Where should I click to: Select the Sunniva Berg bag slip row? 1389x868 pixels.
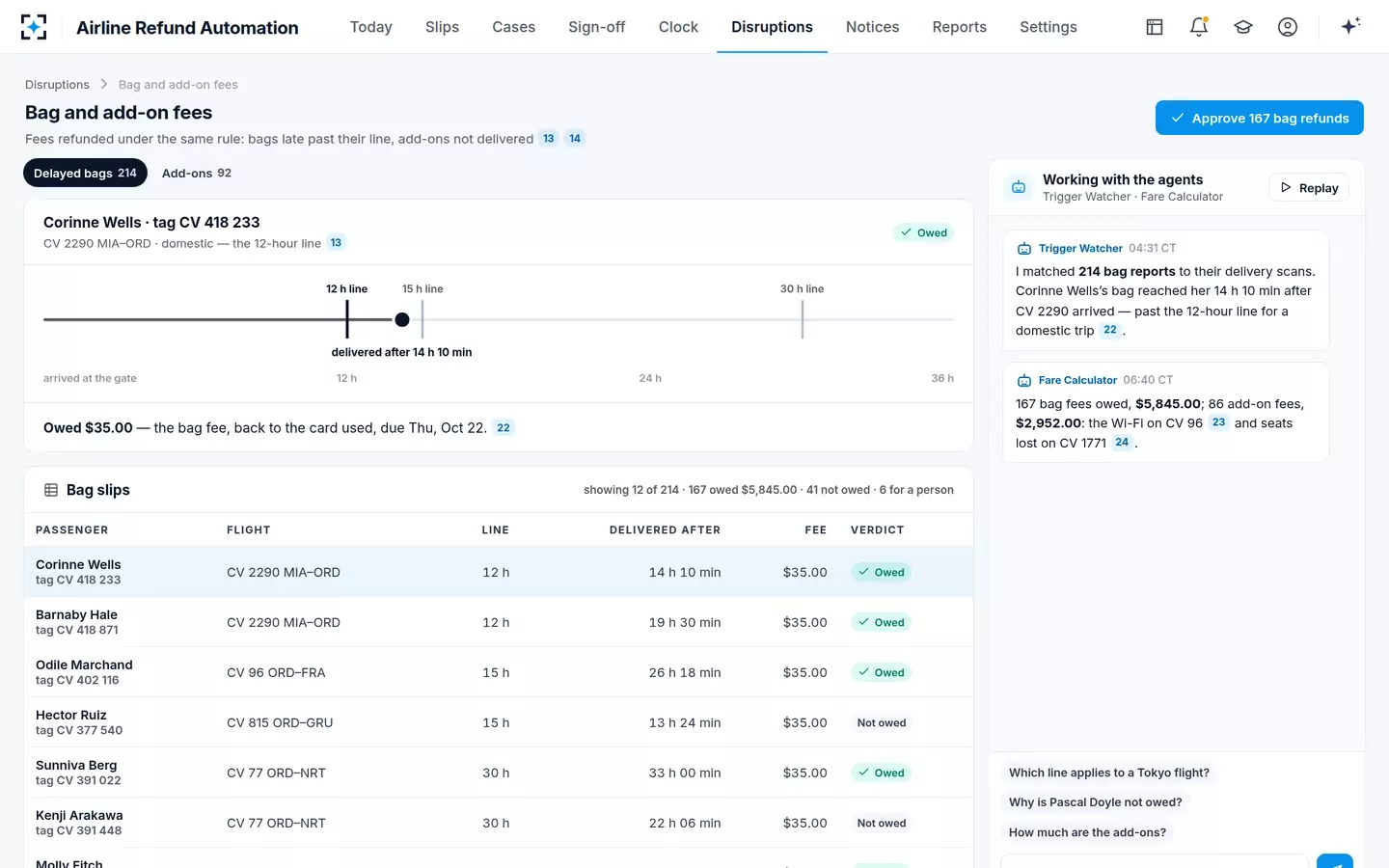point(498,773)
